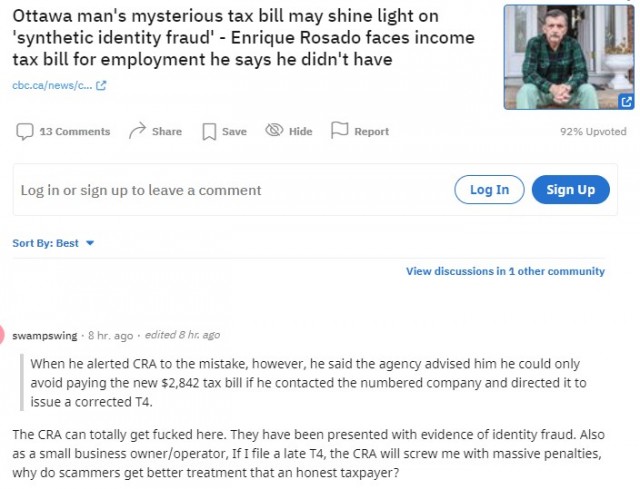
Task: Click external link icon on article thumbnail
Action: [x=626, y=101]
